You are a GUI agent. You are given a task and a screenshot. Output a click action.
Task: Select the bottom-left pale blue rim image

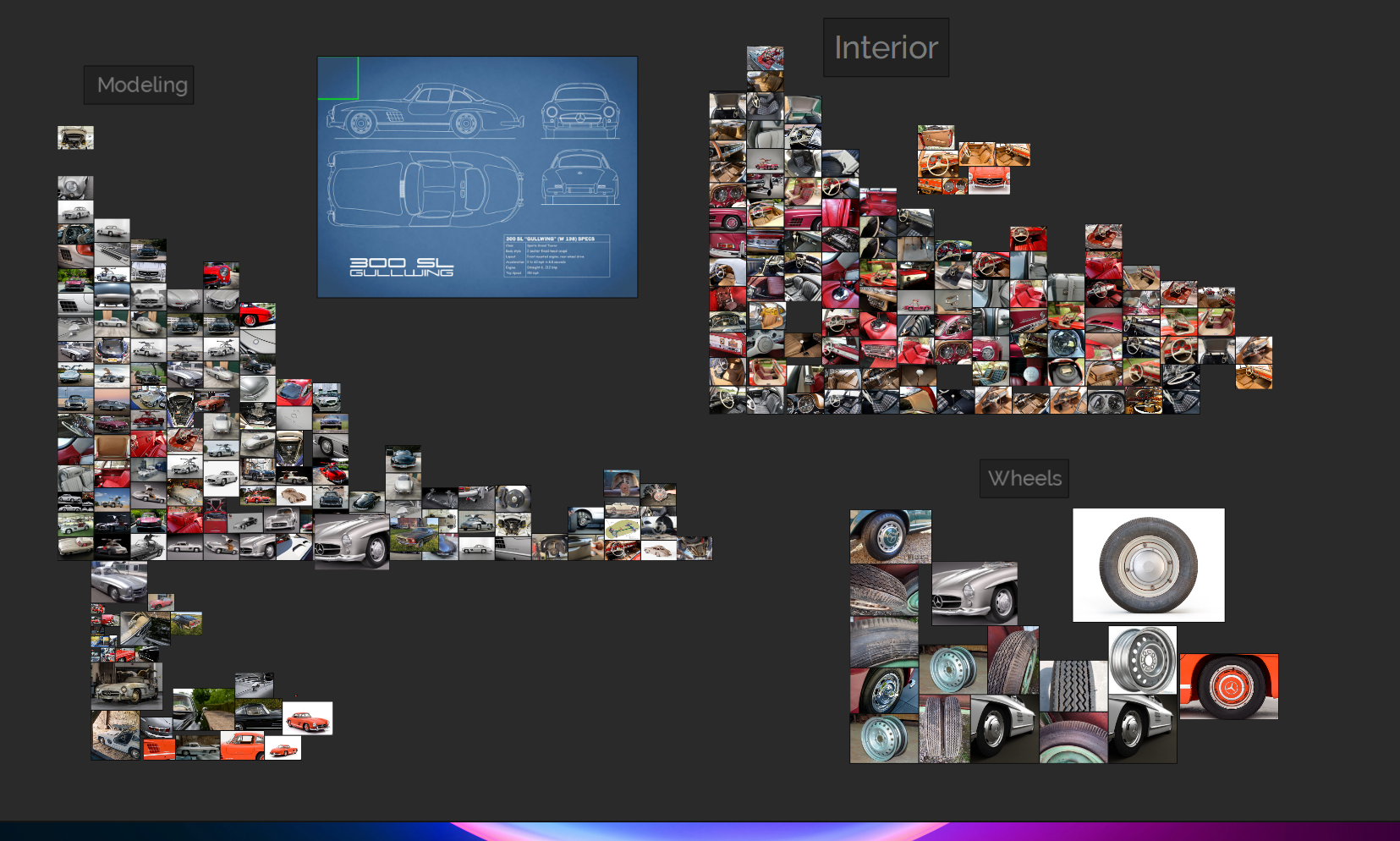coord(884,739)
